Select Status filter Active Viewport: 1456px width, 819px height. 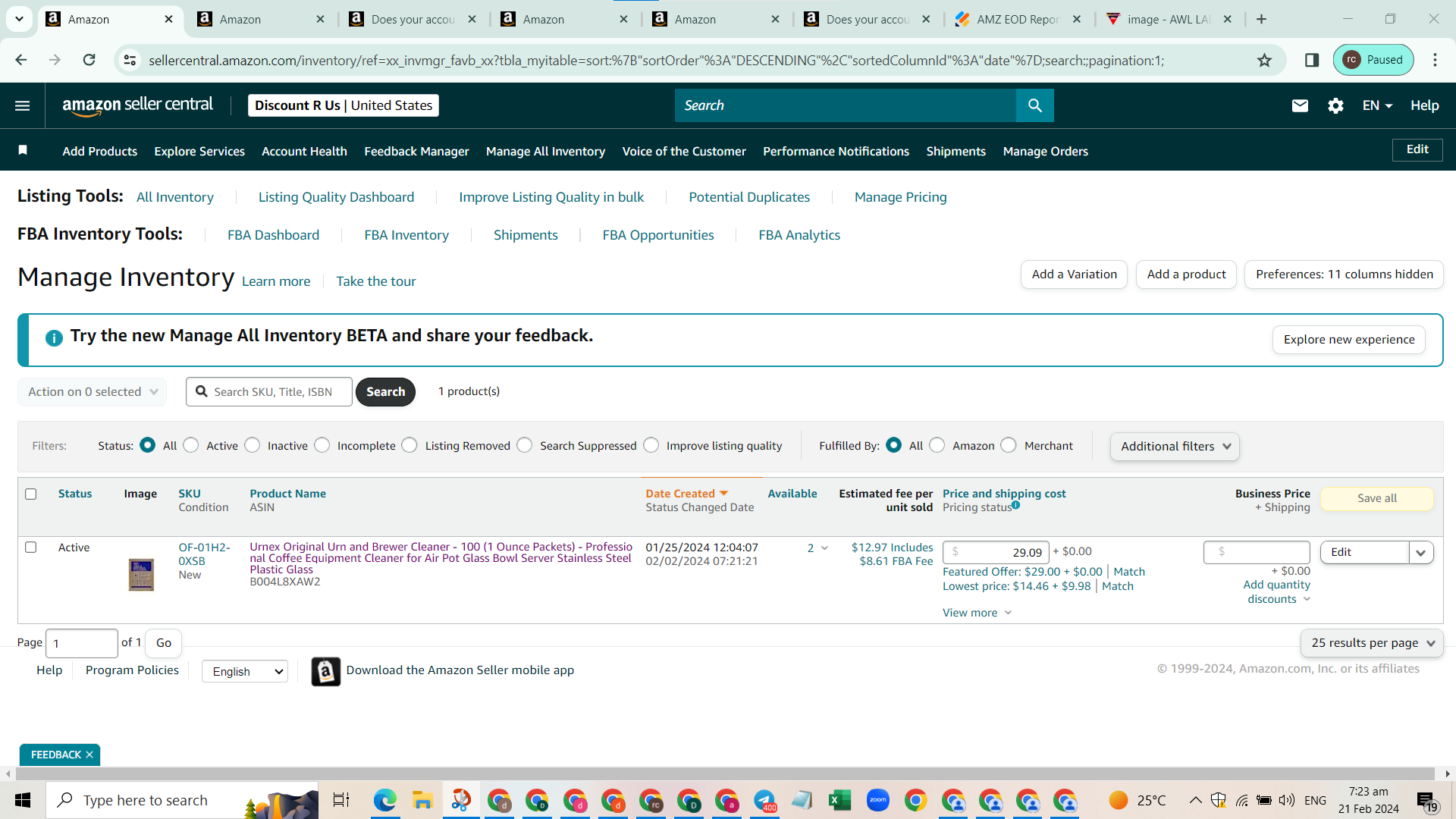[191, 446]
